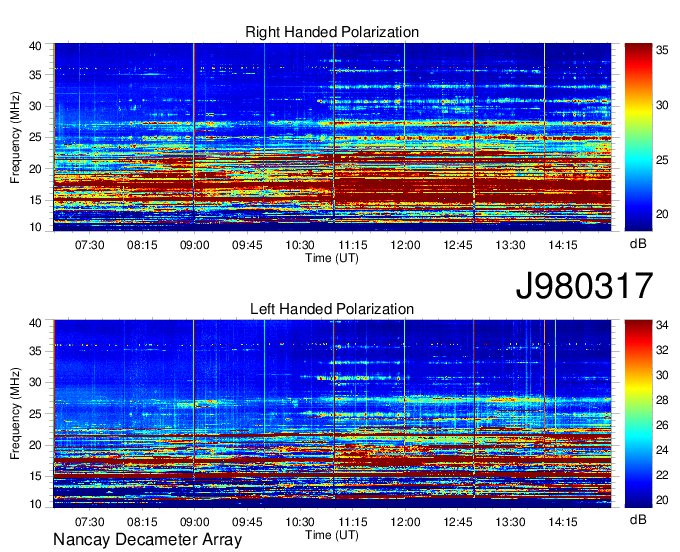This screenshot has height=552, width=680.
Task: Click the "Nancay Decameter Array" caption
Action: (x=147, y=540)
